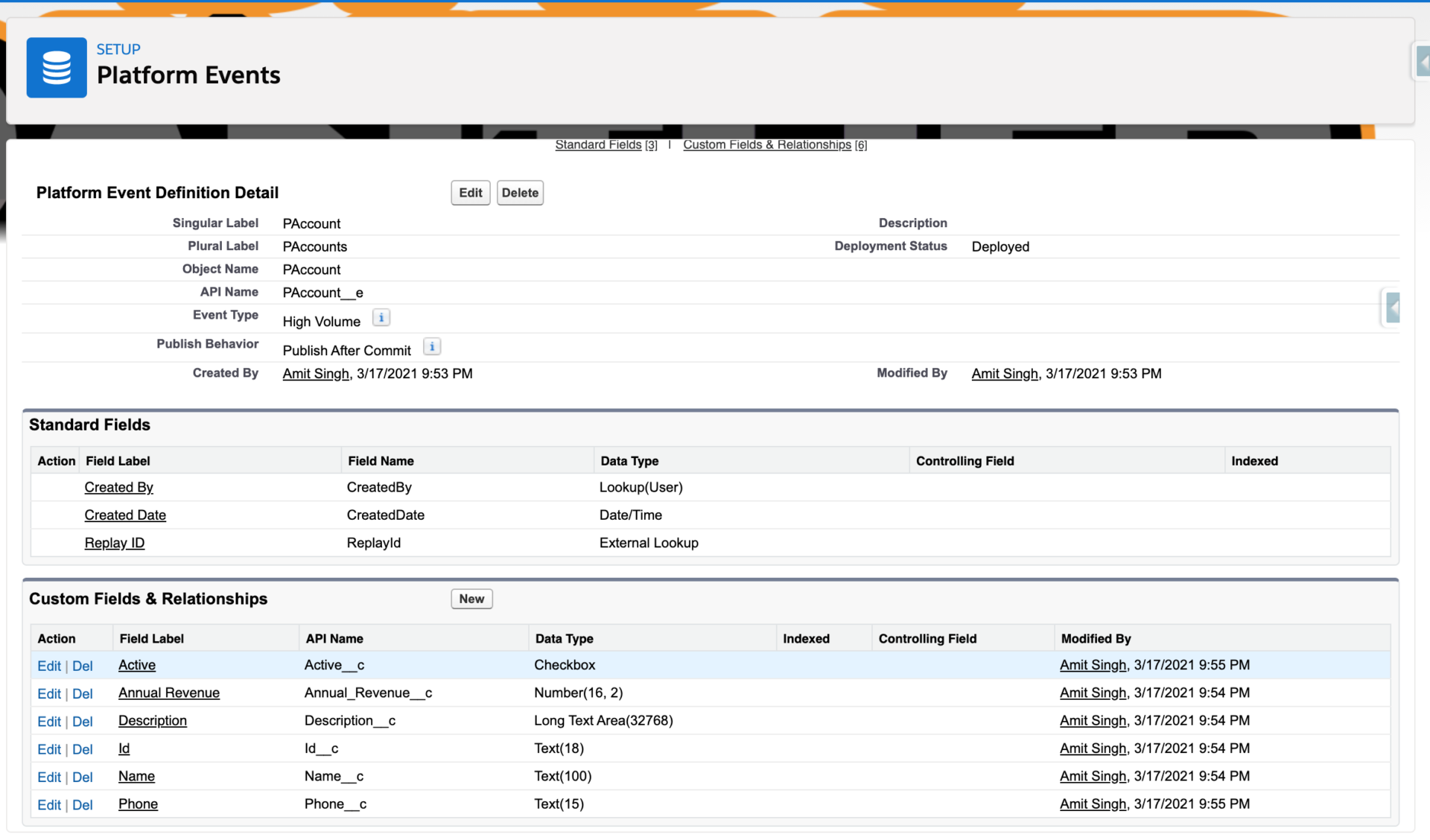Jump to Standard Fields section link
Viewport: 1430px width, 840px height.
pos(598,144)
